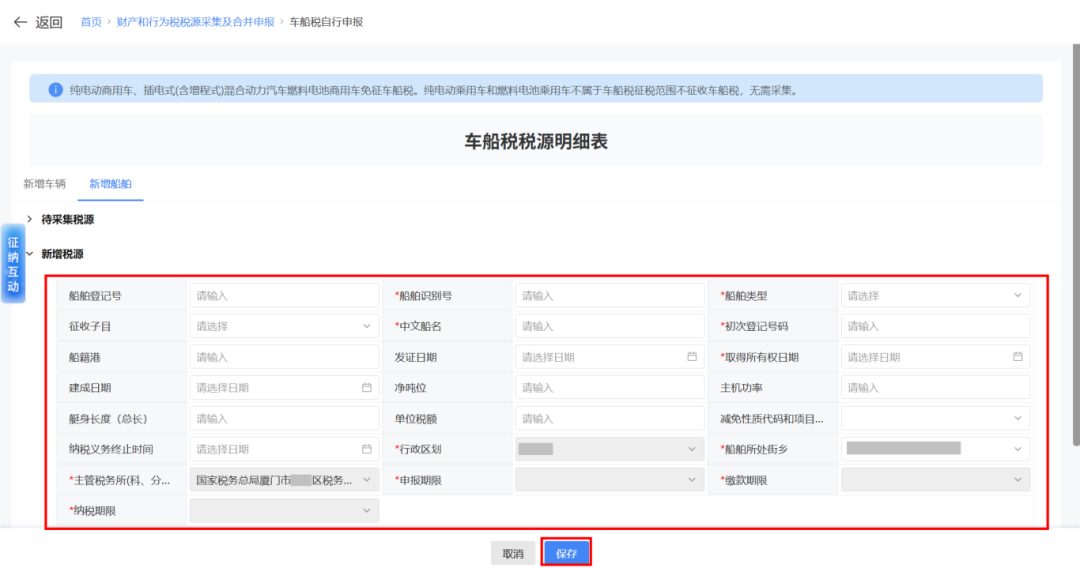Click the 船舶登记号 input field
Viewport: 1080px width, 568px height.
coord(284,295)
